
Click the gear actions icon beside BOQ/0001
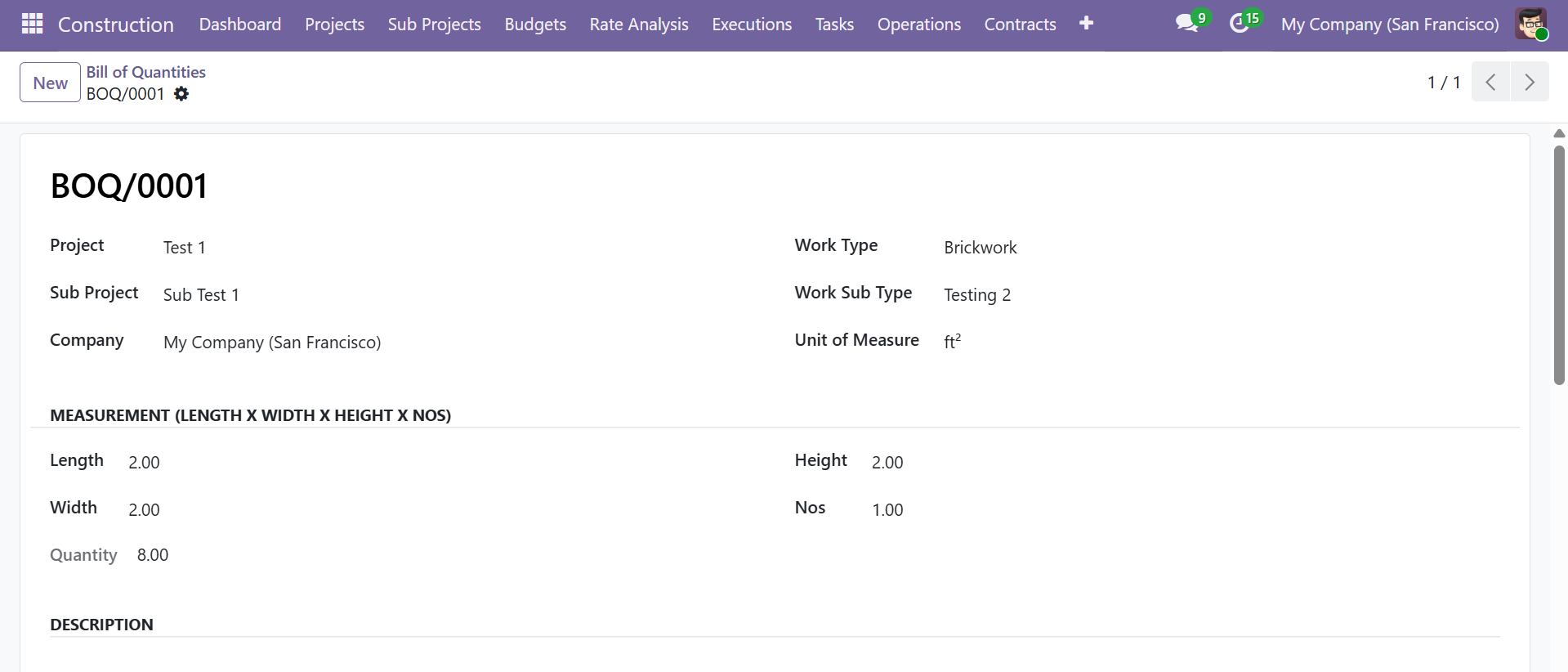(x=181, y=94)
